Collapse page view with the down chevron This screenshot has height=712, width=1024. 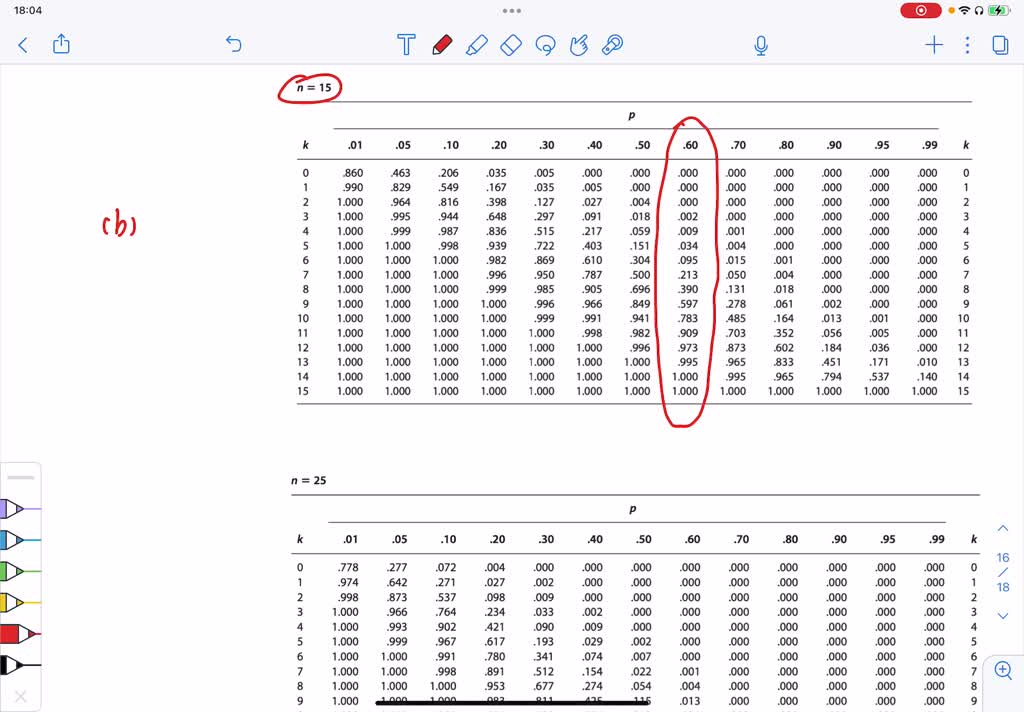click(1003, 617)
